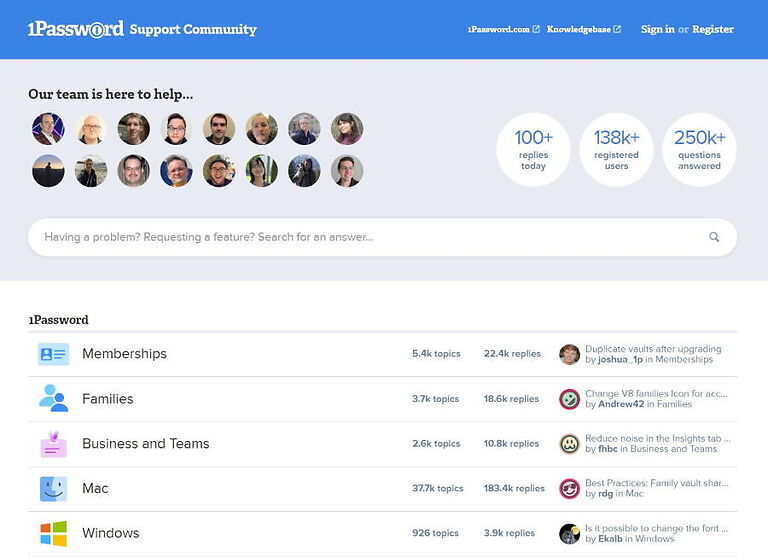The image size is (768, 557).
Task: Click the Business and Teams badge icon
Action: (x=53, y=444)
